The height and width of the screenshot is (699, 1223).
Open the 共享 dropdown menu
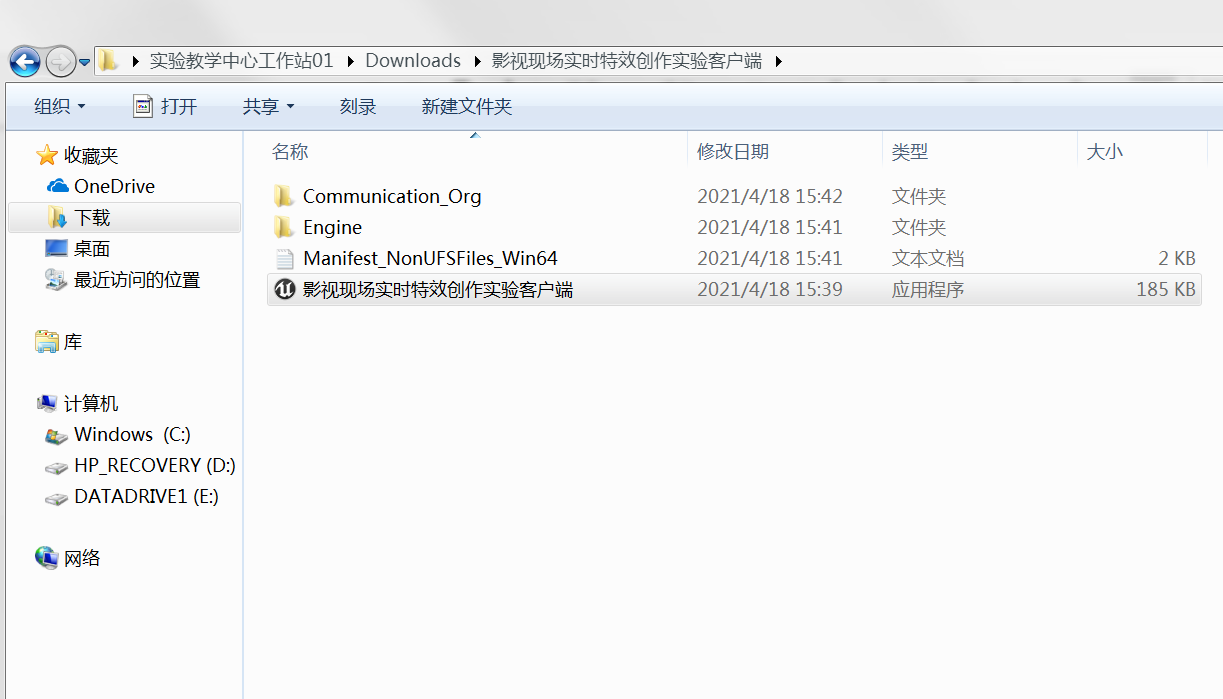coord(268,106)
